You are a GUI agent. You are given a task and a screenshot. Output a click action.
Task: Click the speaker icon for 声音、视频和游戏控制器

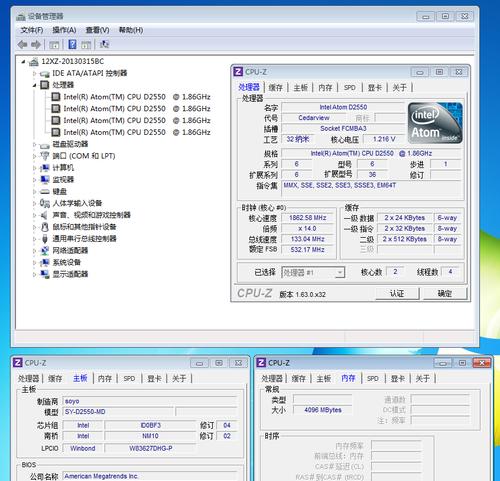[x=45, y=215]
